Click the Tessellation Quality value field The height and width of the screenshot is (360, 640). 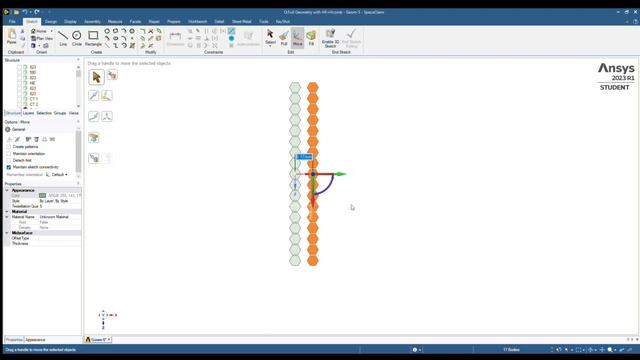click(60, 206)
